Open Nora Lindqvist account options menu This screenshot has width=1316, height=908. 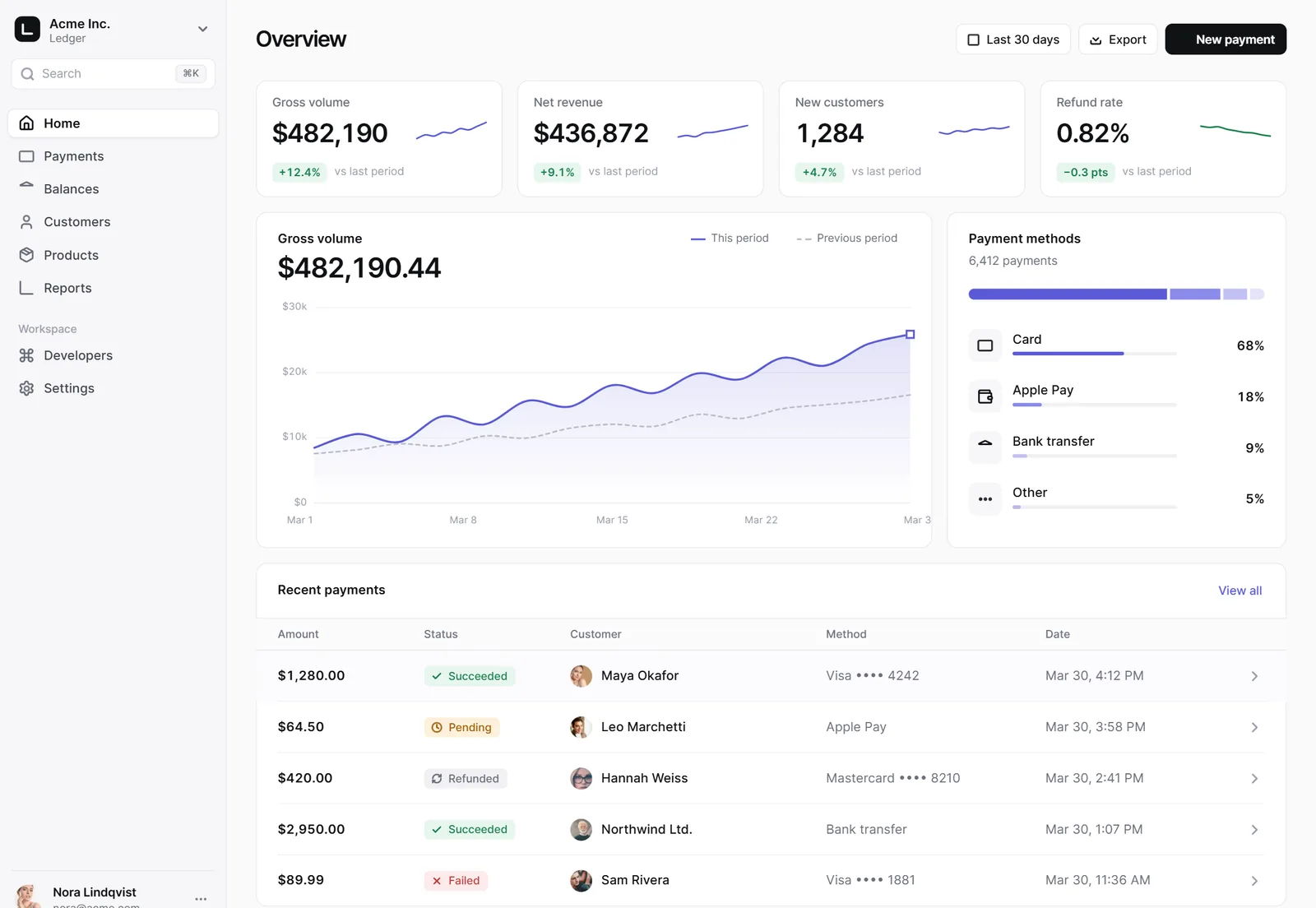(201, 899)
